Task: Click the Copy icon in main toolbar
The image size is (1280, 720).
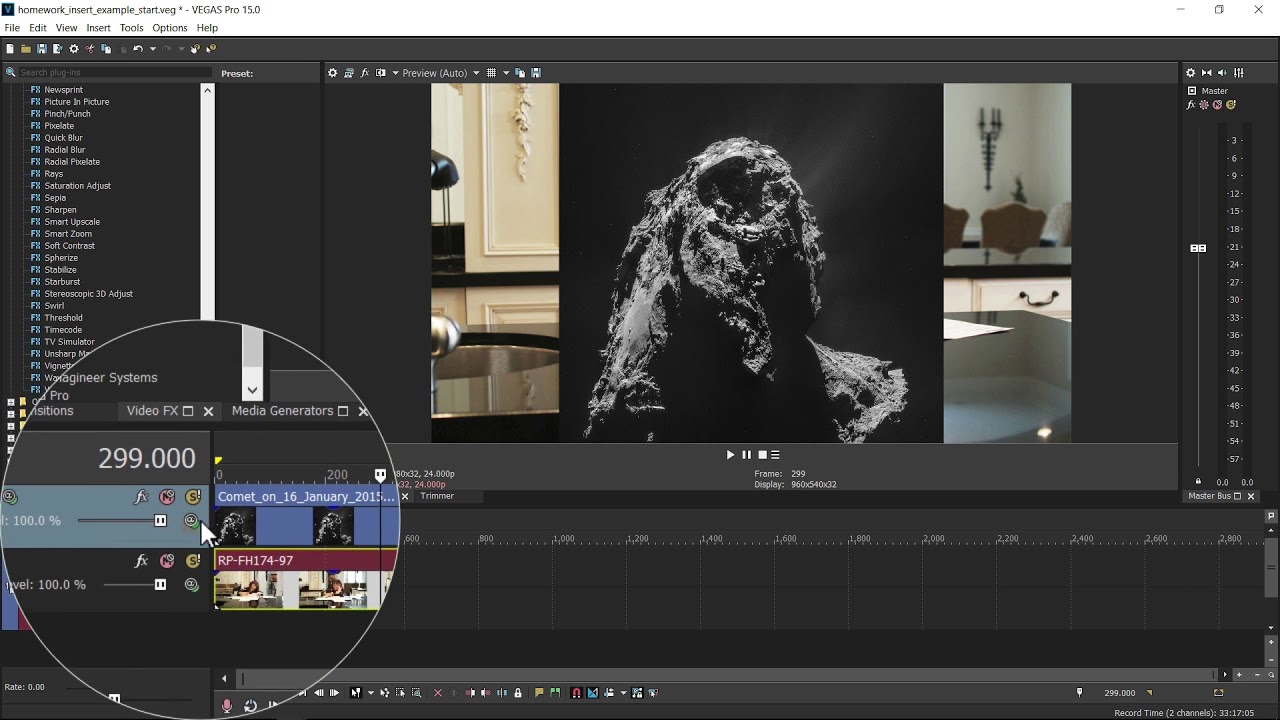Action: (106, 48)
